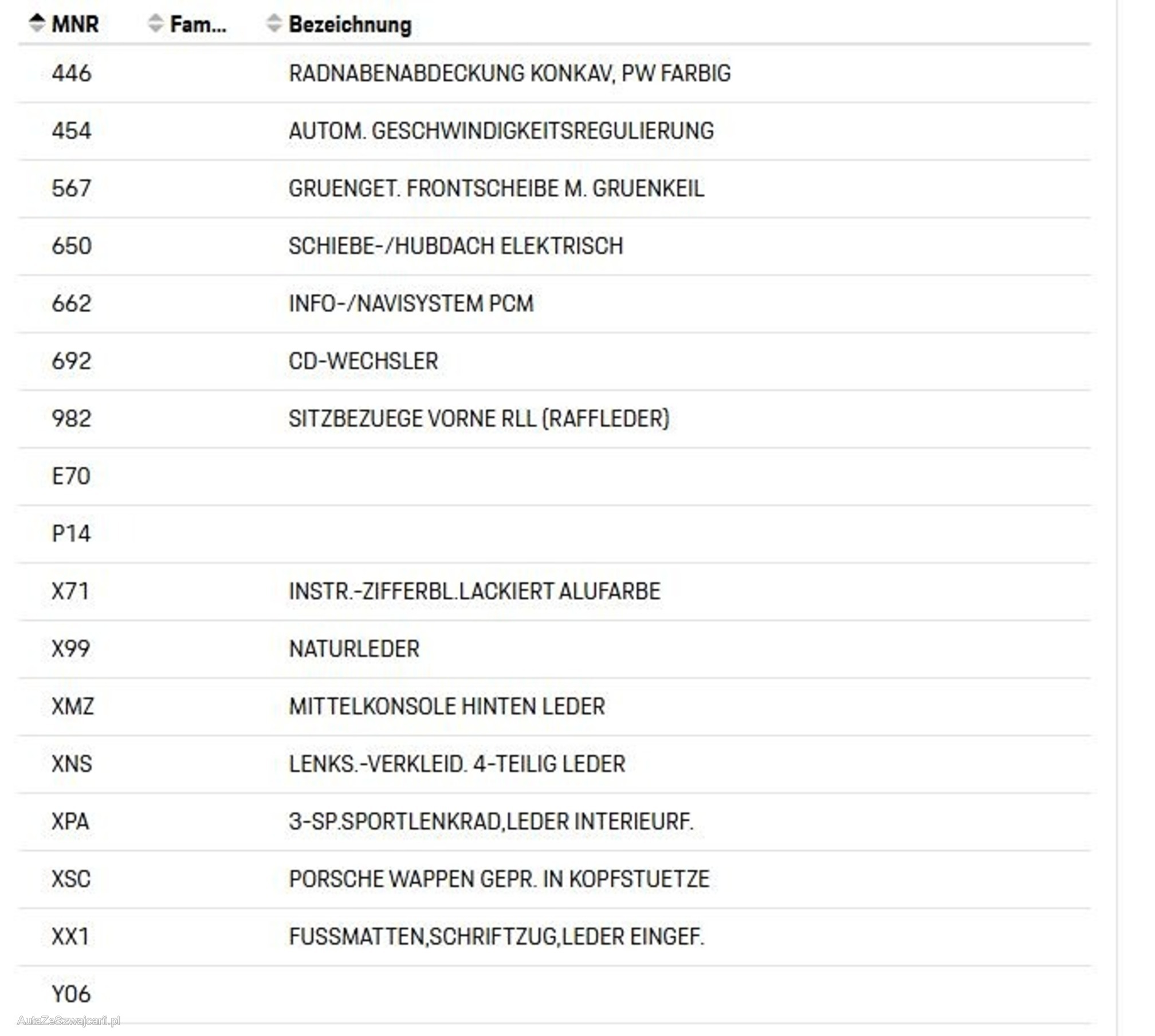The image size is (1155, 1036).
Task: Toggle sort arrows beside Bezeichnung
Action: coord(274,23)
